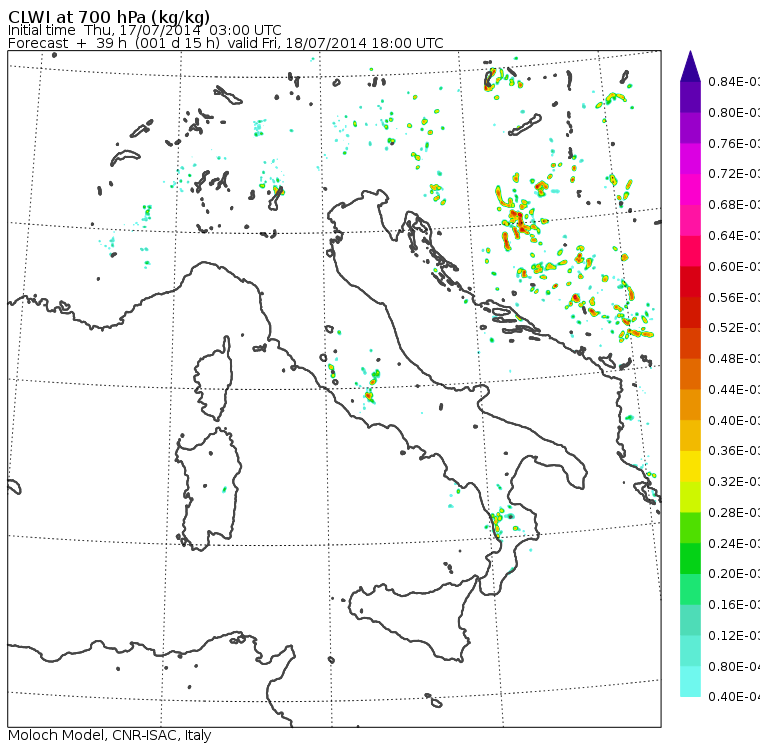The width and height of the screenshot is (760, 749).
Task: Click the yellow band between 0.32E-03 and 0.36E-03
Action: pos(690,466)
